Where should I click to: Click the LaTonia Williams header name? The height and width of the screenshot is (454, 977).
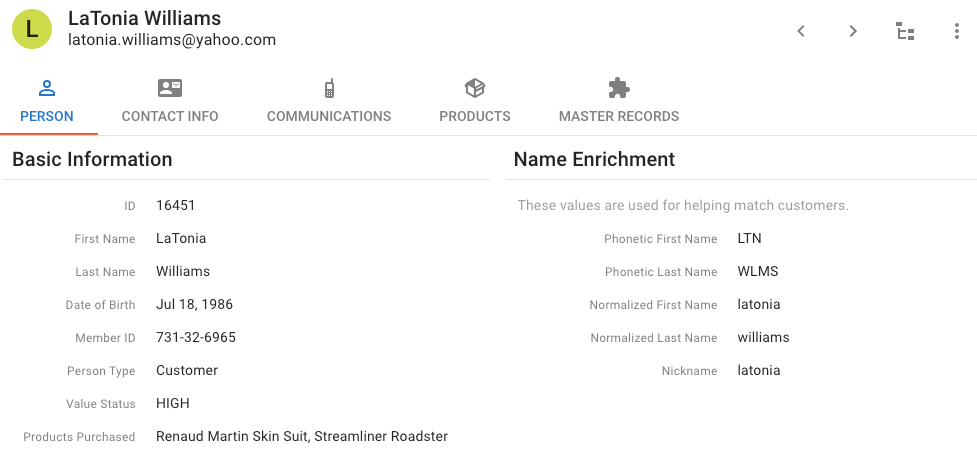pos(145,18)
